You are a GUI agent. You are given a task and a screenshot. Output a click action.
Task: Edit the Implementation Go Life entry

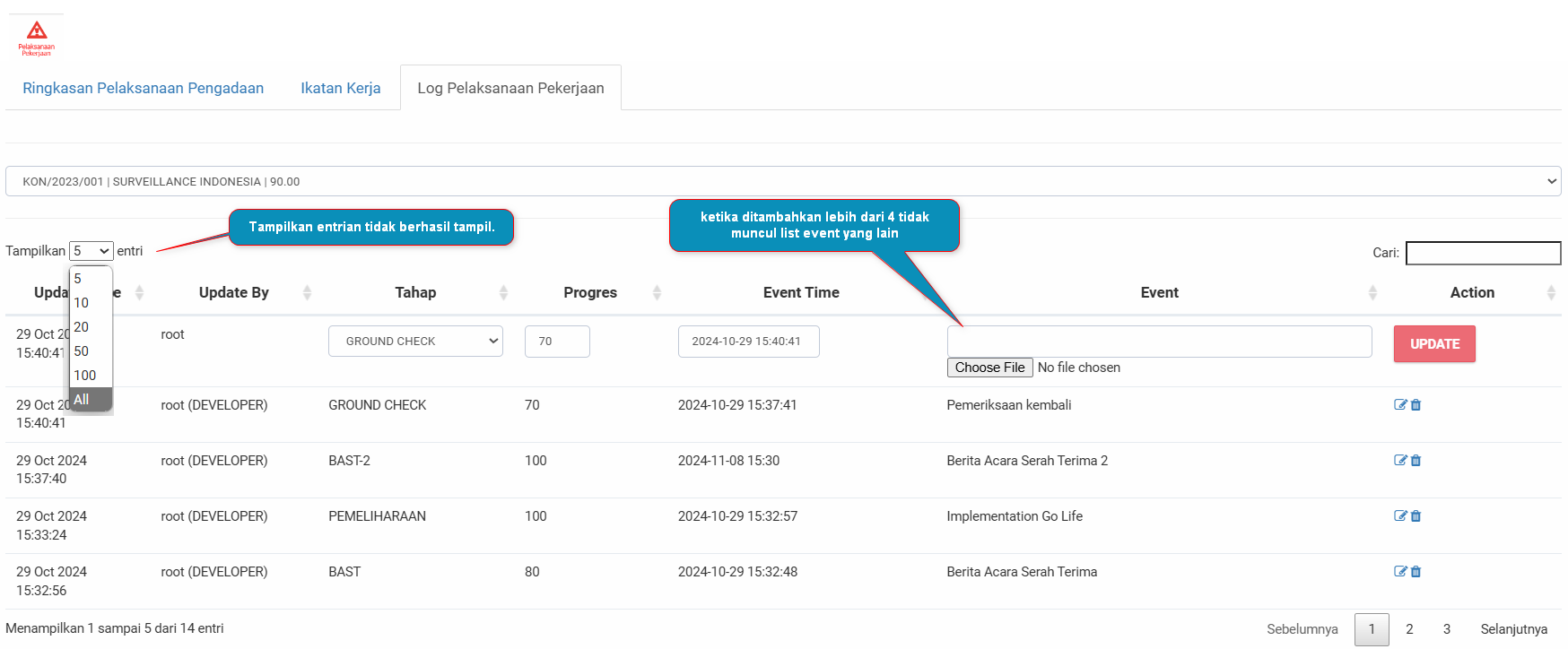point(1399,516)
